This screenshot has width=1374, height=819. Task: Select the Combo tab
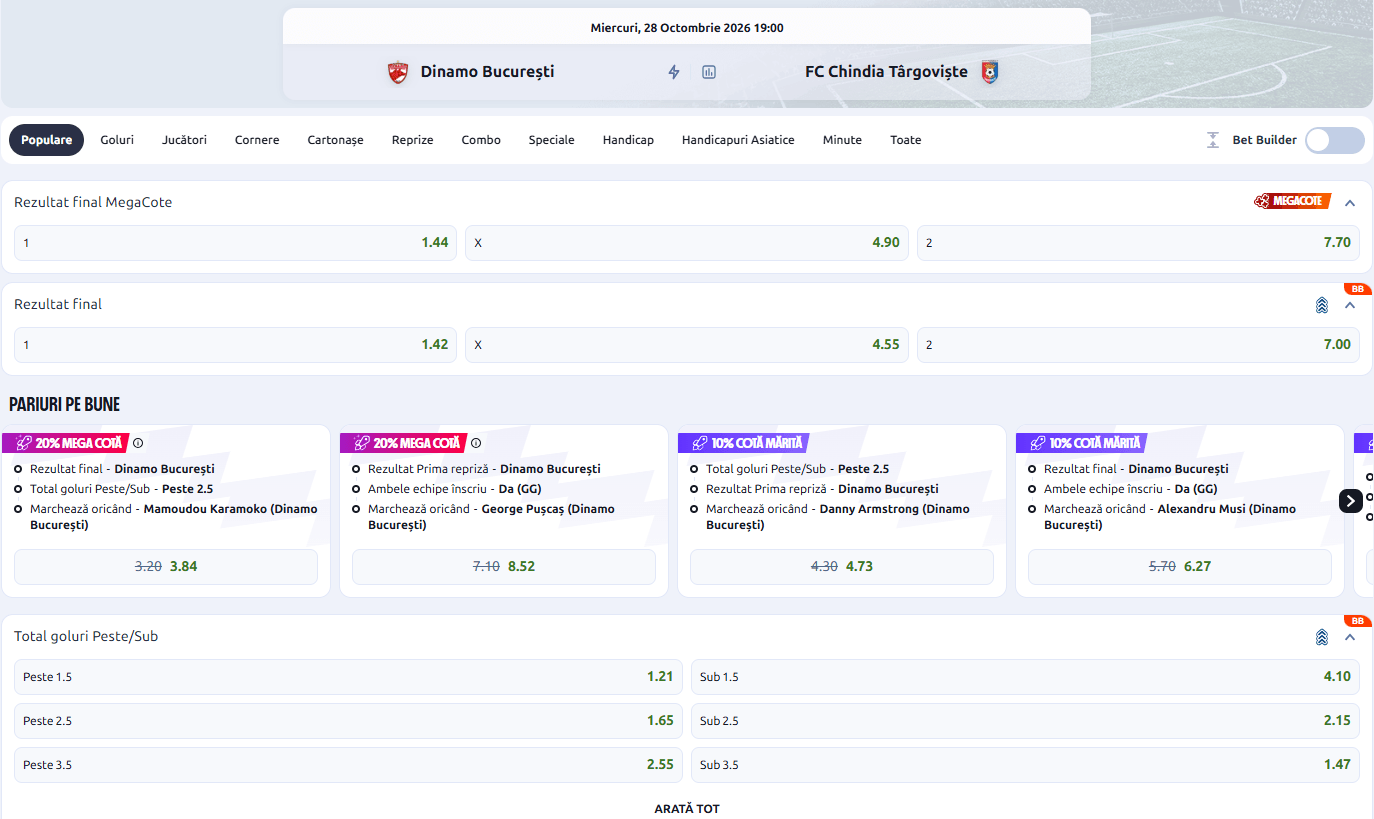tap(481, 140)
